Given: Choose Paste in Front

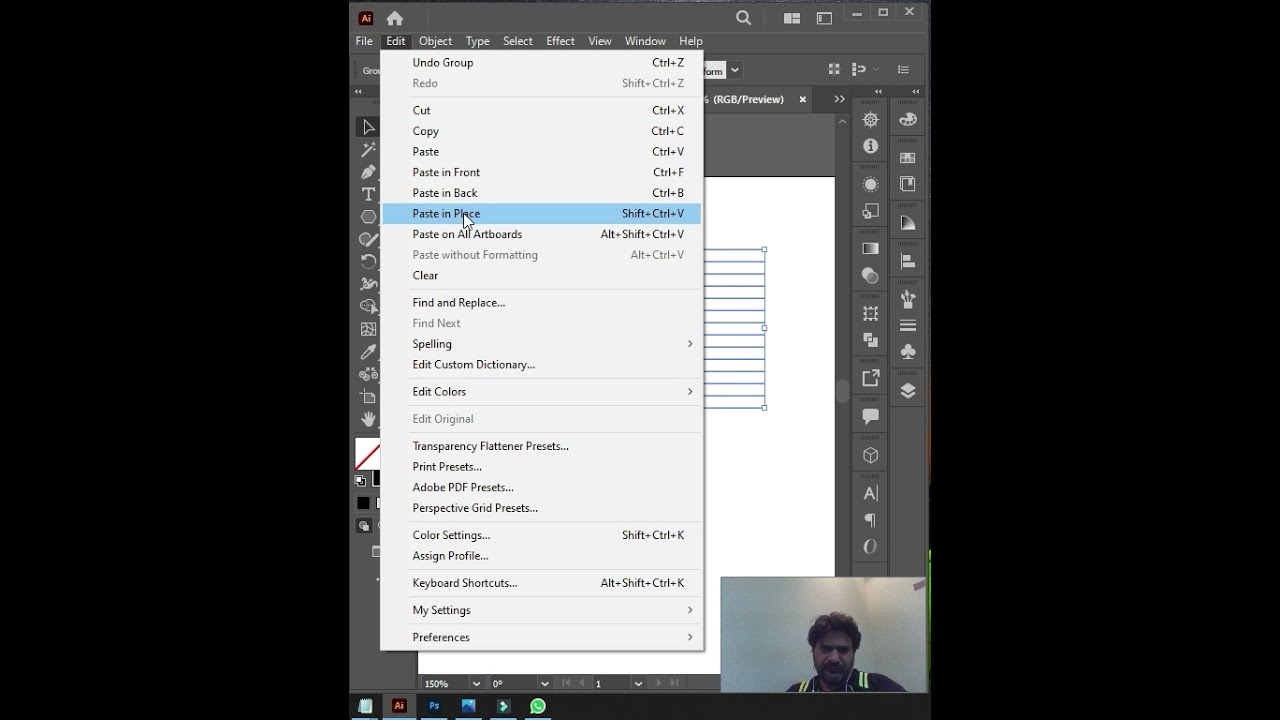Looking at the screenshot, I should (542, 172).
